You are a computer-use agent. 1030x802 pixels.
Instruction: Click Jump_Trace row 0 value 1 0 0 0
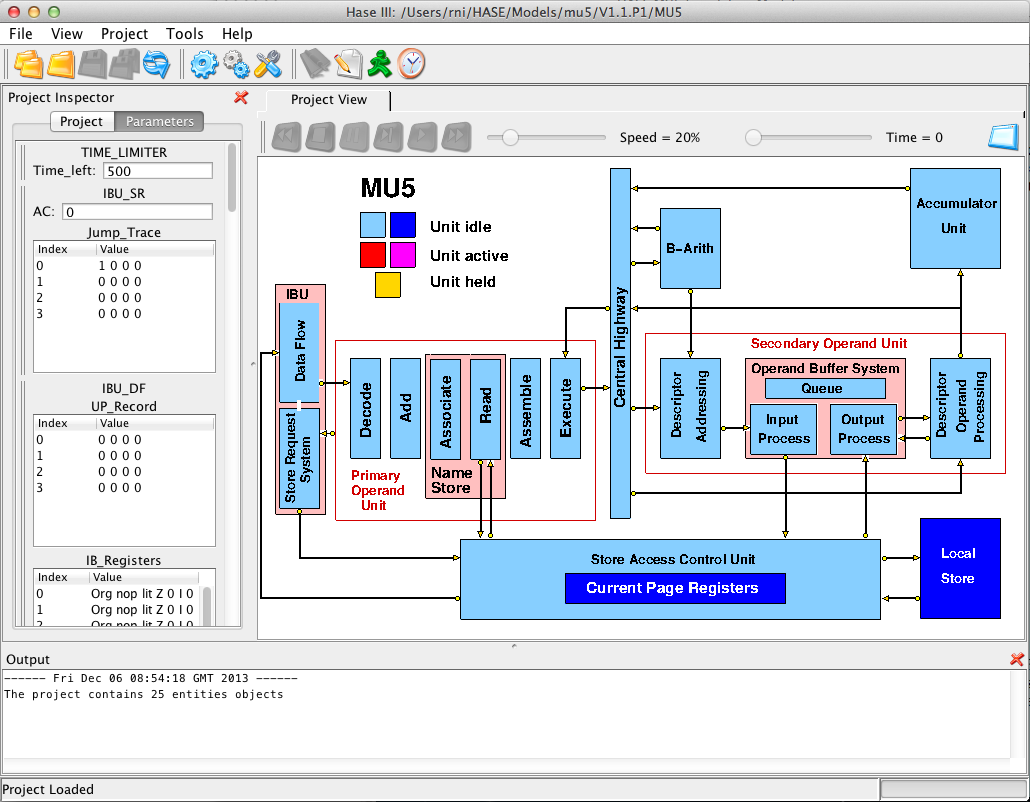coord(120,265)
